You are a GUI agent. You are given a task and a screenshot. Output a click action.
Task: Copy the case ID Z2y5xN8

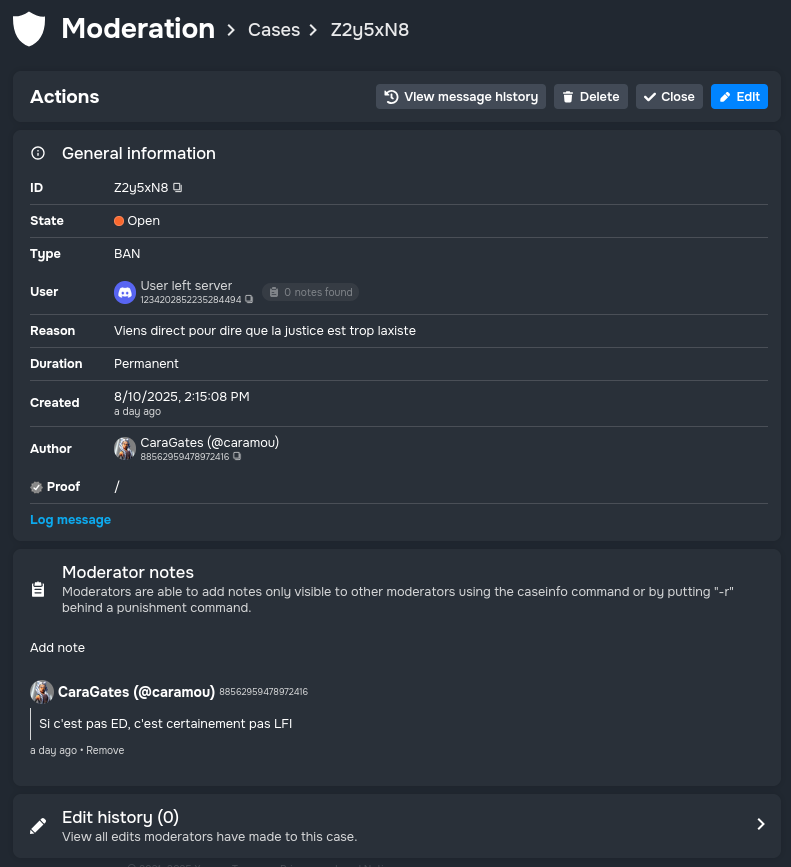click(x=178, y=187)
